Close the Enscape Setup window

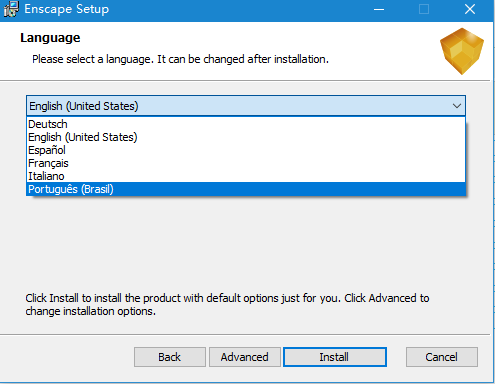(x=470, y=9)
